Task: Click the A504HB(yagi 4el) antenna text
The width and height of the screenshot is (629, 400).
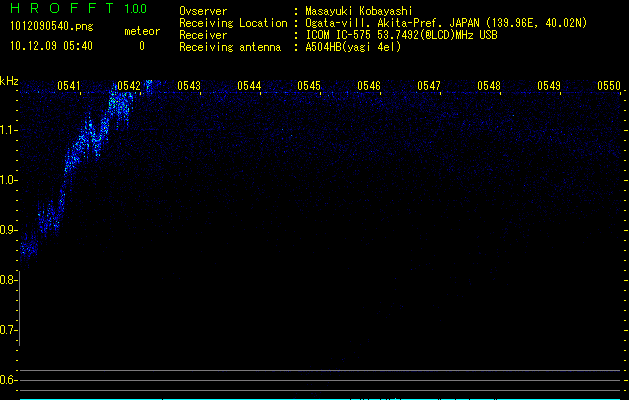Action: pyautogui.click(x=353, y=47)
